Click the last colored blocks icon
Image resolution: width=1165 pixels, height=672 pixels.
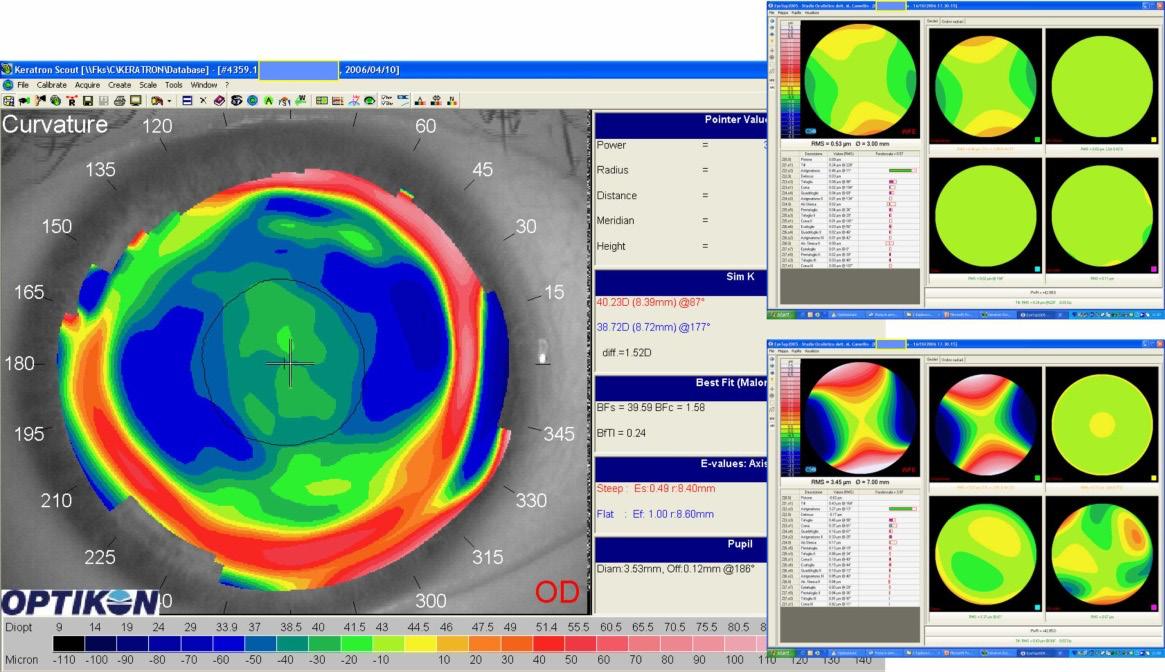click(452, 100)
